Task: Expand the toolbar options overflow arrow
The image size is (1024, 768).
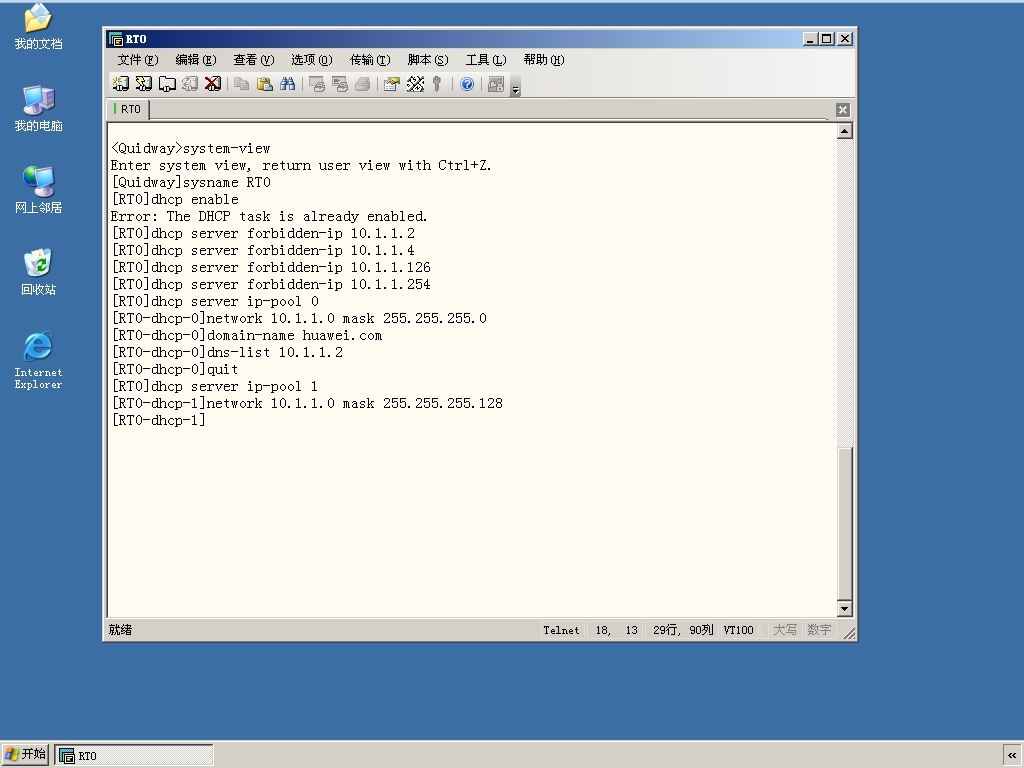Action: tap(515, 87)
